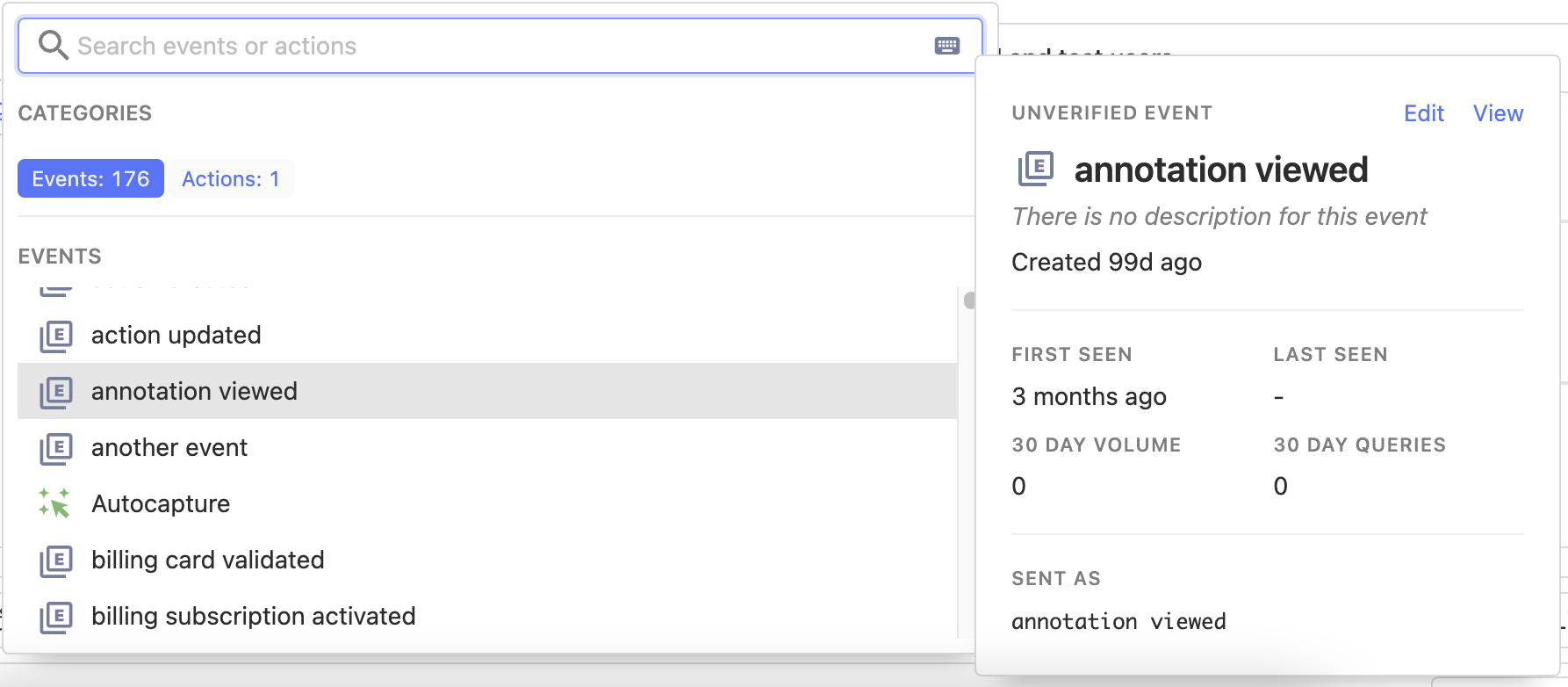
Task: Click the event icon beside annotation viewed row
Action: (x=55, y=392)
